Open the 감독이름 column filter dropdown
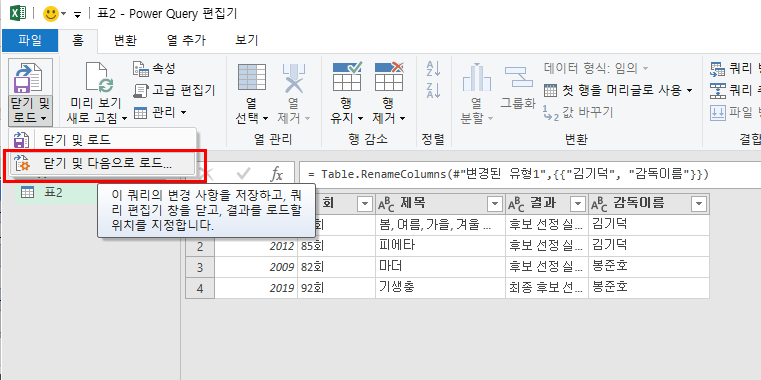Viewport: 761px width, 380px height. 699,205
